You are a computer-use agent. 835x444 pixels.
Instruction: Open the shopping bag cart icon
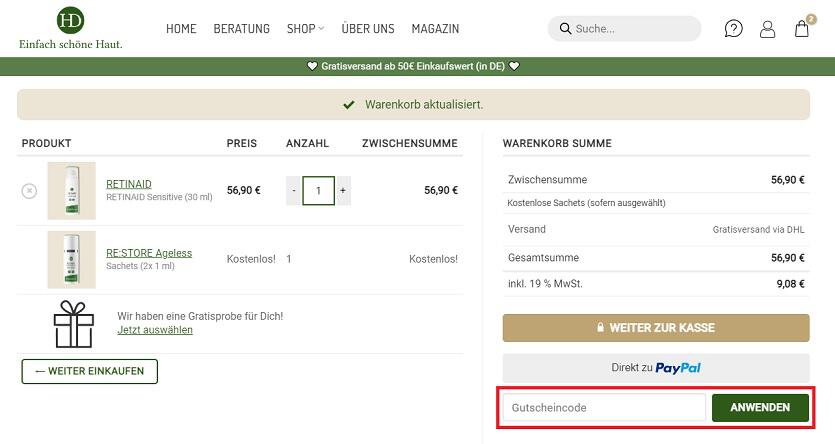coord(802,28)
